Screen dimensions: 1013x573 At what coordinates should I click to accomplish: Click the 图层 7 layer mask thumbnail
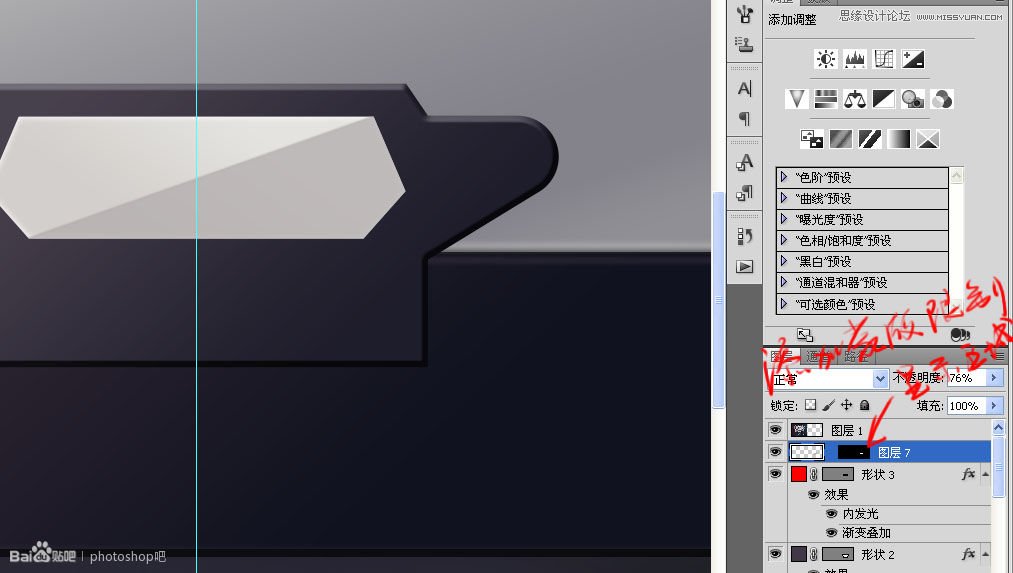coord(852,452)
